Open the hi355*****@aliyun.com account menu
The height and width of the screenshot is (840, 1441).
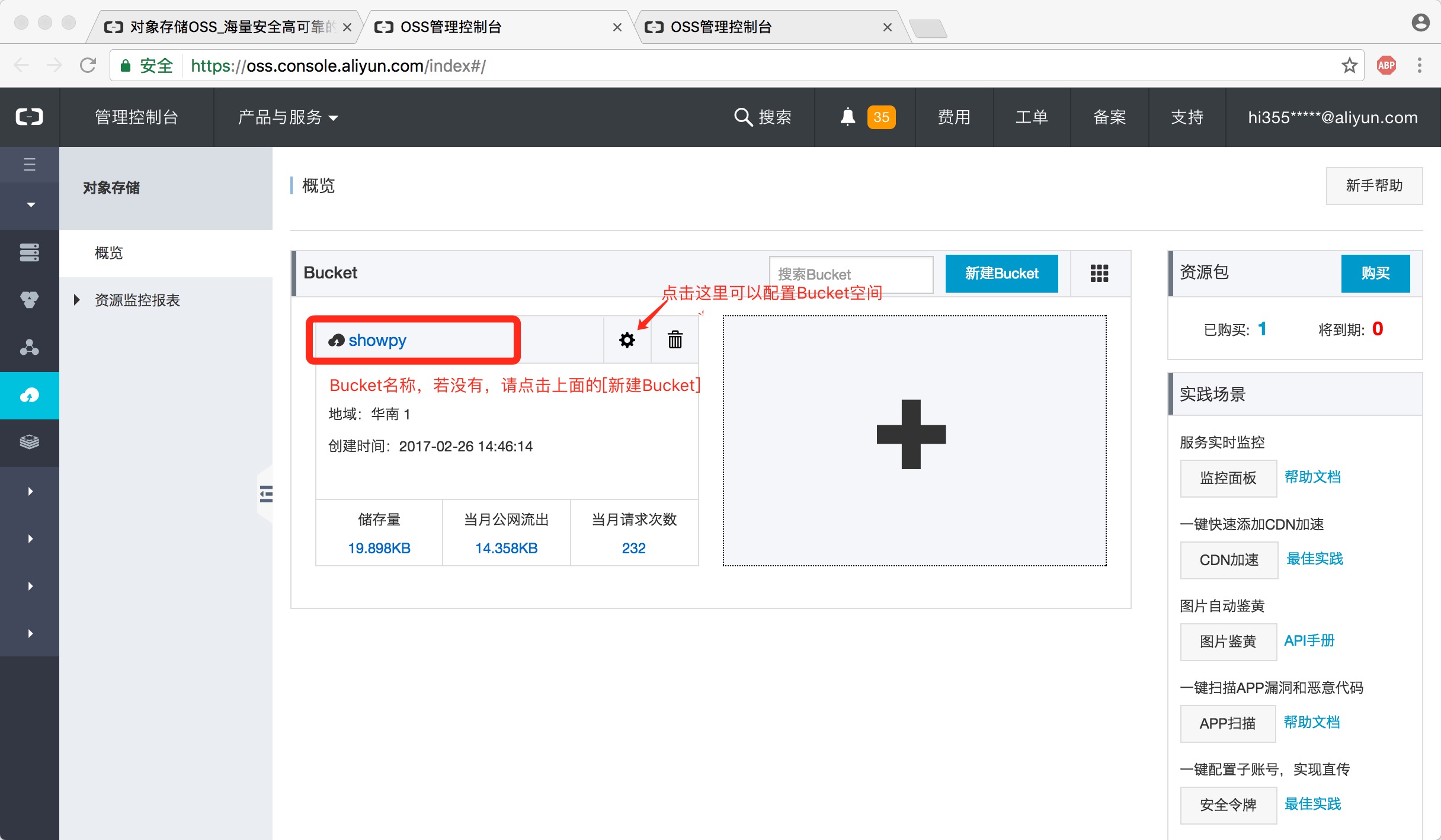pos(1333,117)
